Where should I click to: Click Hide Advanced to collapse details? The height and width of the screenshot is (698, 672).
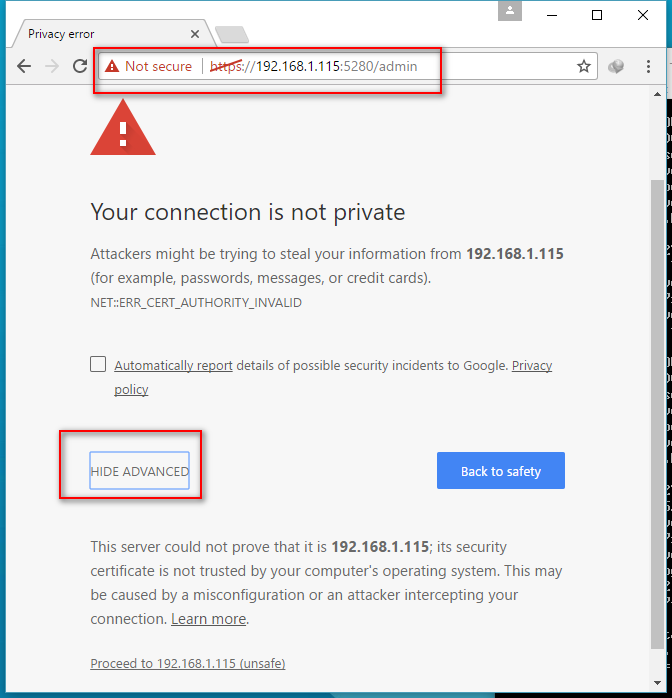[139, 472]
